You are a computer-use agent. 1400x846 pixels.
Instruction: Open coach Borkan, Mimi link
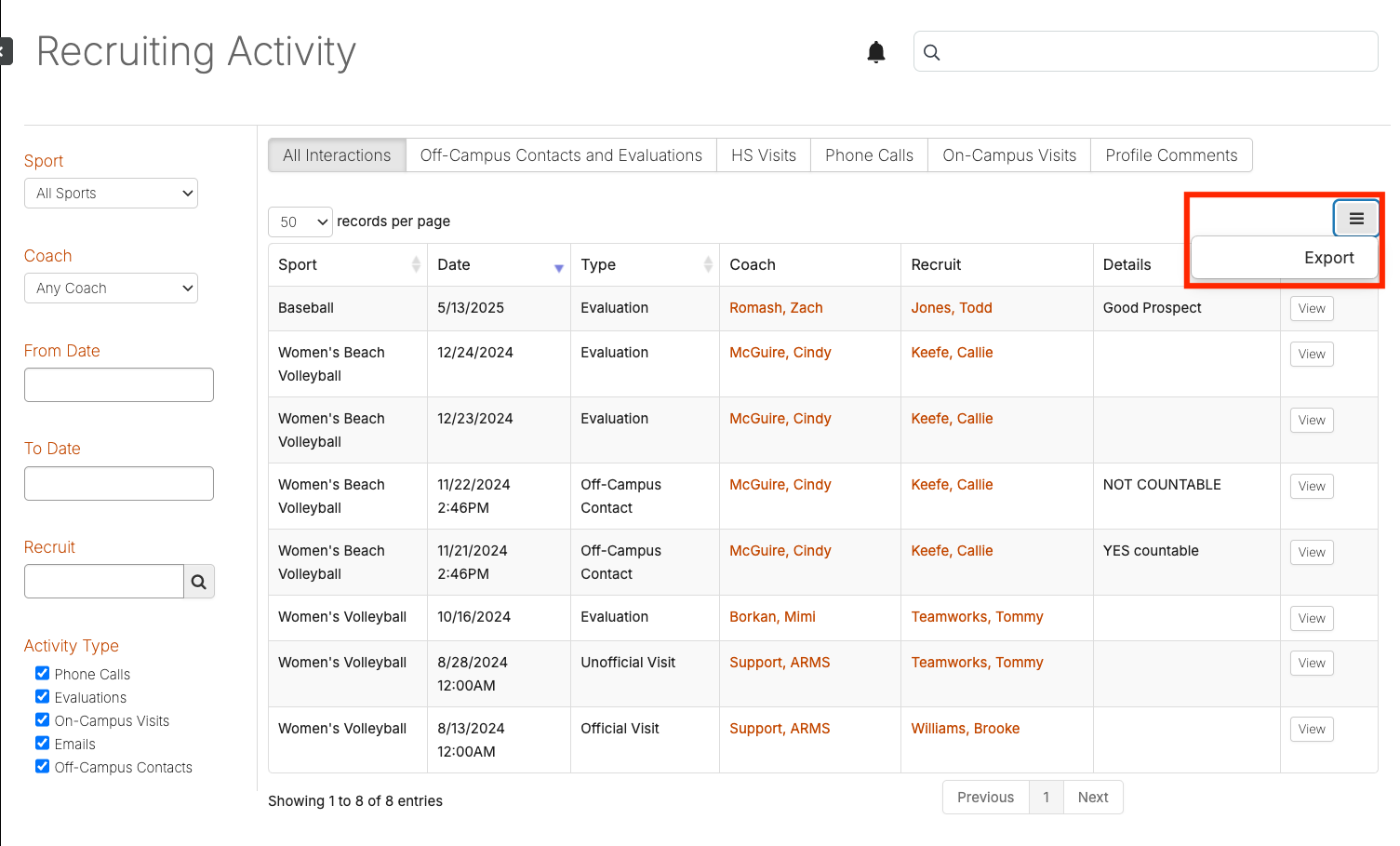(x=772, y=617)
